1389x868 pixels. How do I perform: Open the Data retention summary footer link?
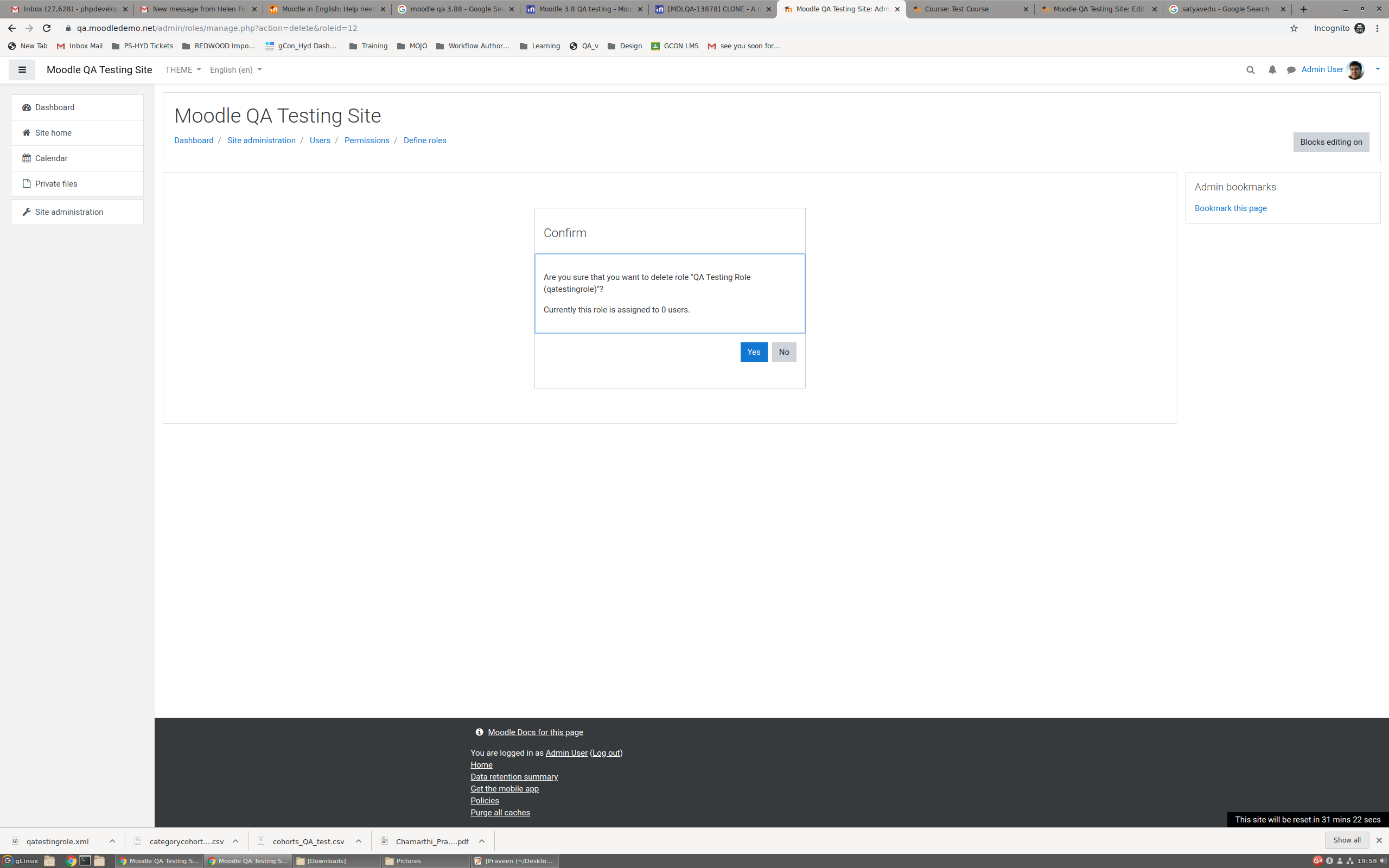pyautogui.click(x=514, y=777)
